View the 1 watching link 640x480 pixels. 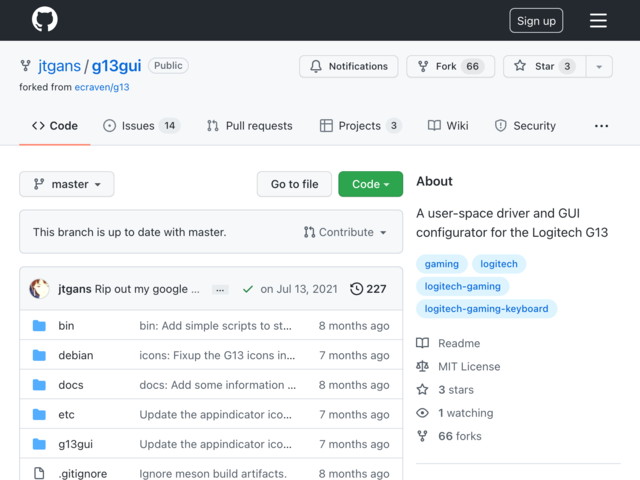(x=455, y=413)
